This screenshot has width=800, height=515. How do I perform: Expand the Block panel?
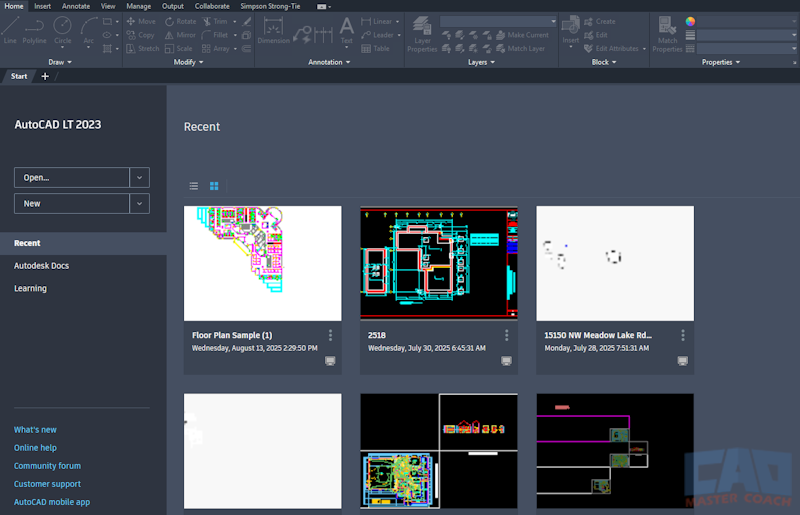604,62
